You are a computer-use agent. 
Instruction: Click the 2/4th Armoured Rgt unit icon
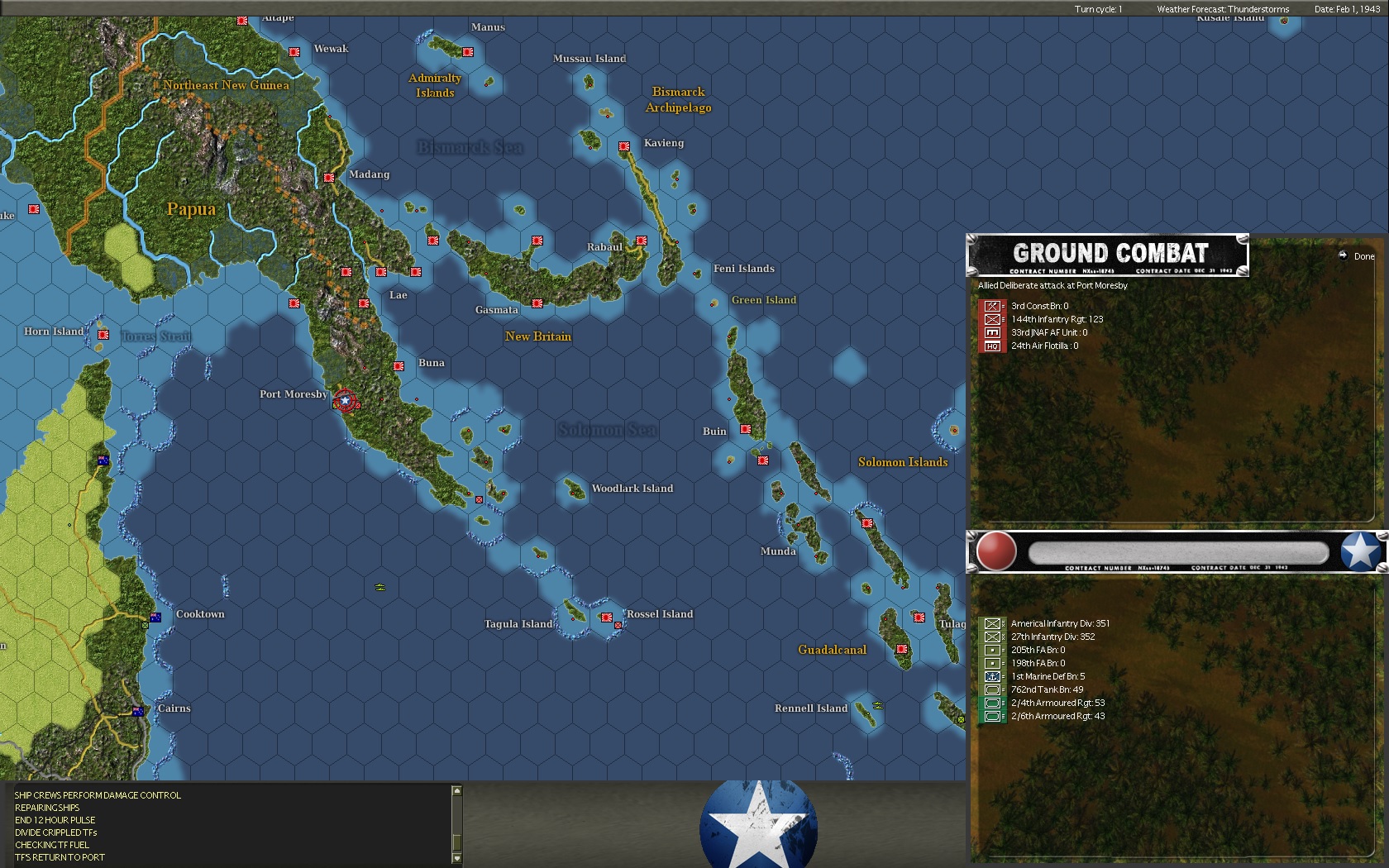click(x=992, y=703)
